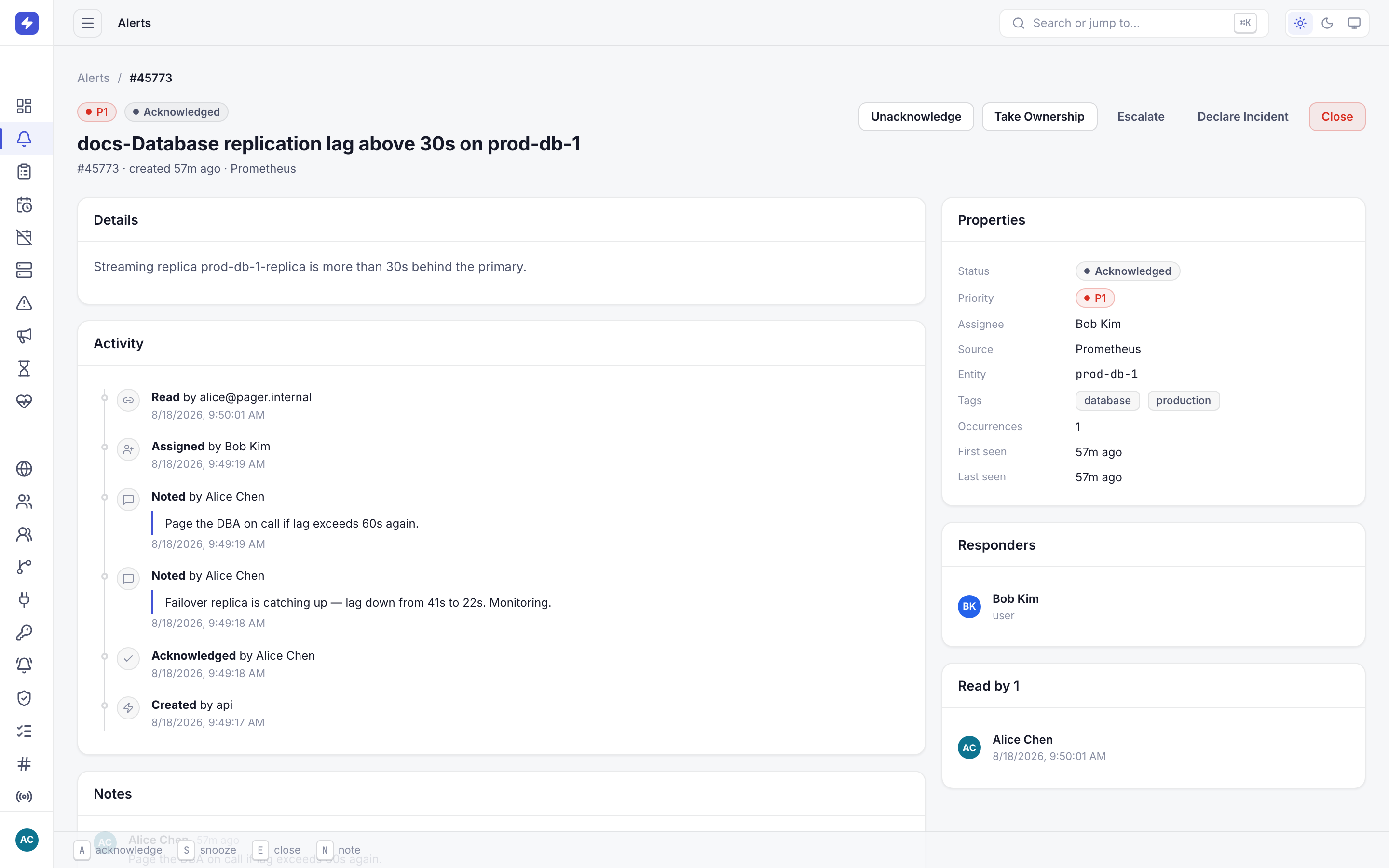This screenshot has width=1389, height=868.
Task: Click Declare Incident
Action: point(1243,117)
